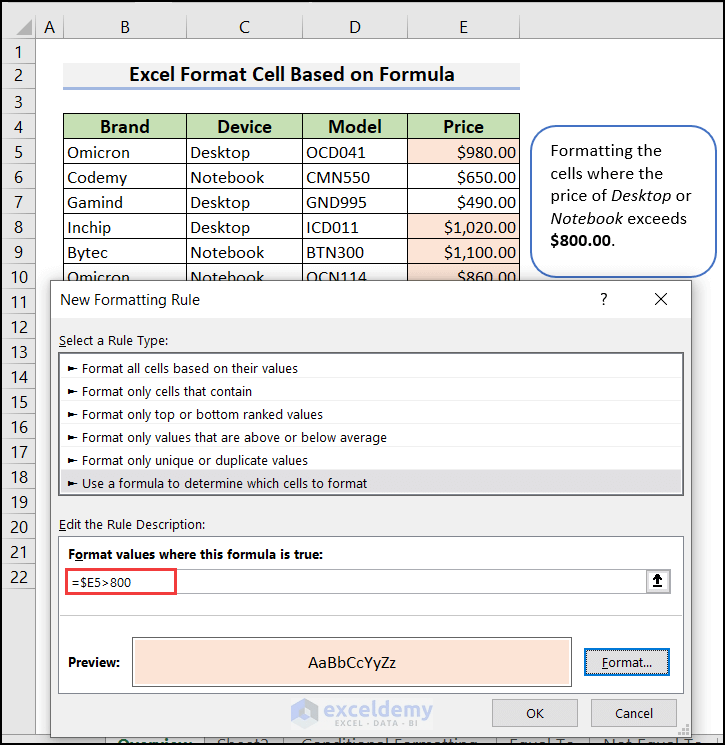Pick 'Format only unique or duplicate values'

click(371, 460)
